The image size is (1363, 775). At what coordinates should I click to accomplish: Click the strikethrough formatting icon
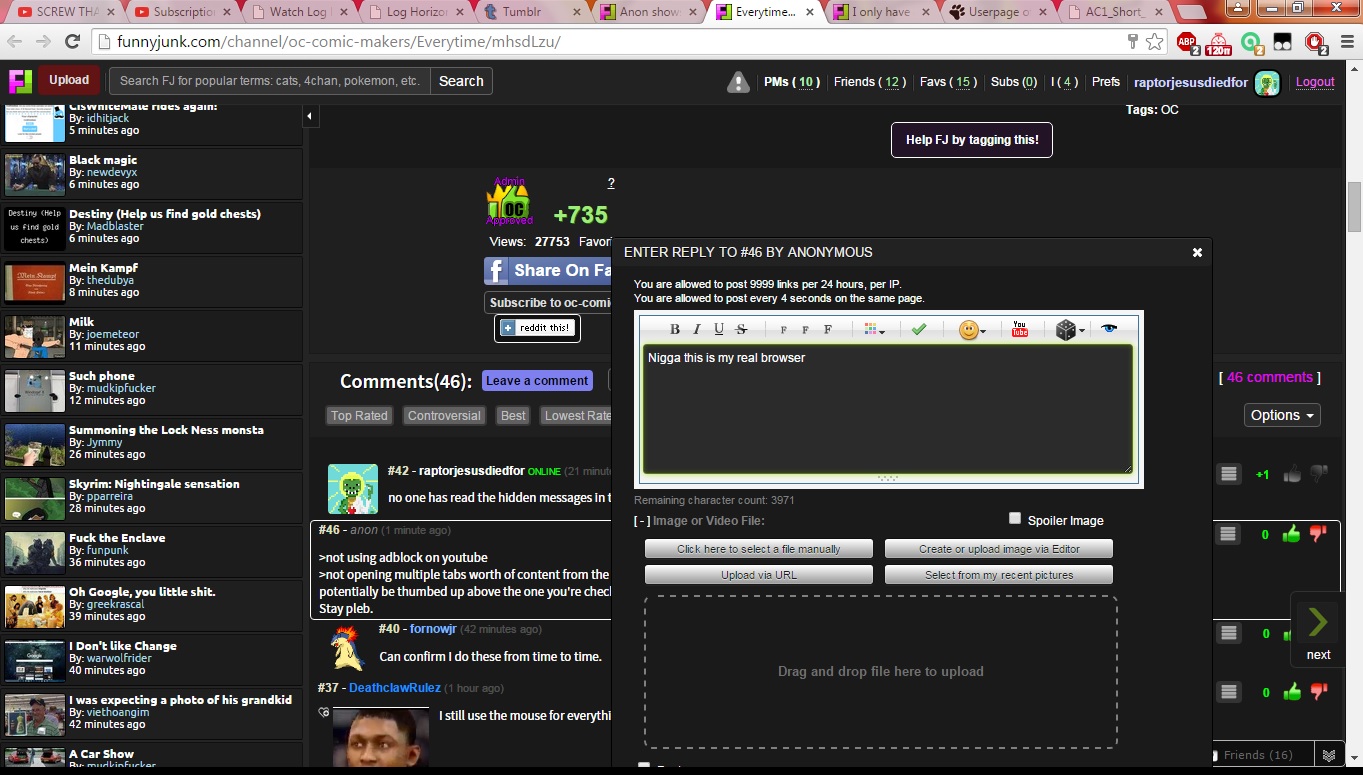pyautogui.click(x=741, y=330)
